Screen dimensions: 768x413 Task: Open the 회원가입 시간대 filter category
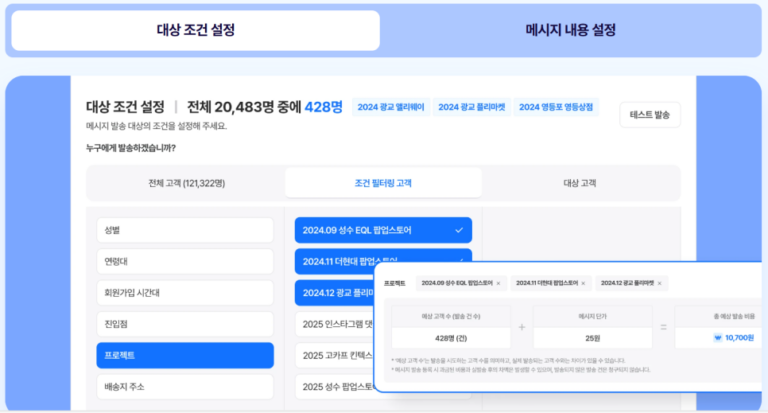[x=185, y=293]
